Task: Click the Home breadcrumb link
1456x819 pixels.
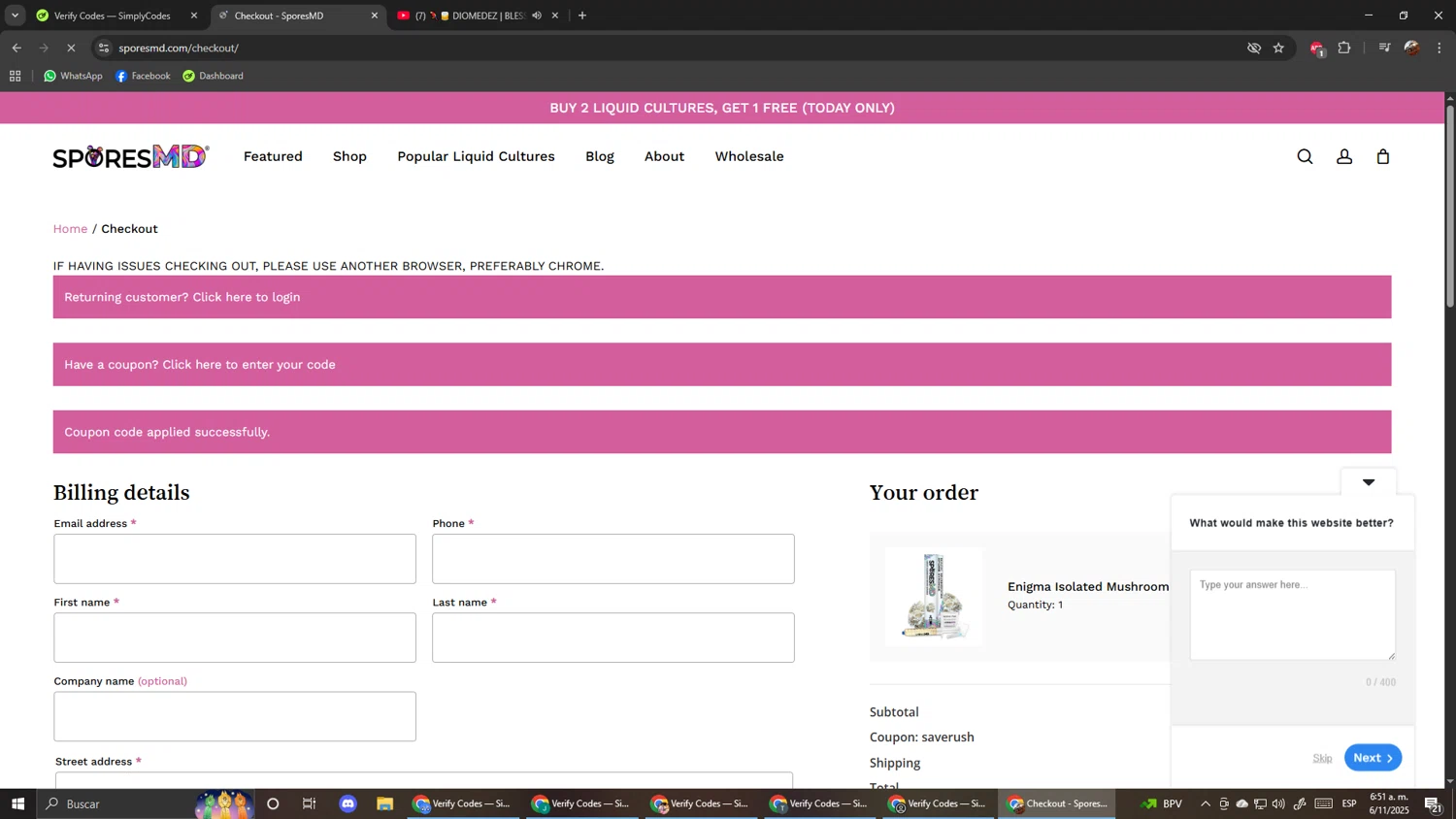Action: coord(70,229)
